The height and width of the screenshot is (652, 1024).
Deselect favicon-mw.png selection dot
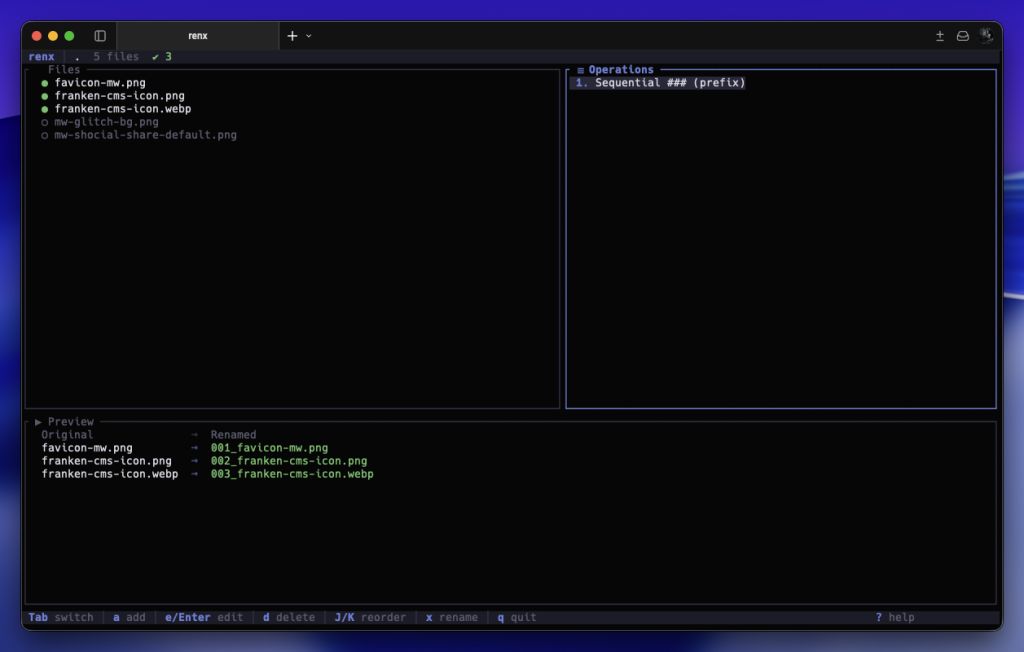click(44, 83)
